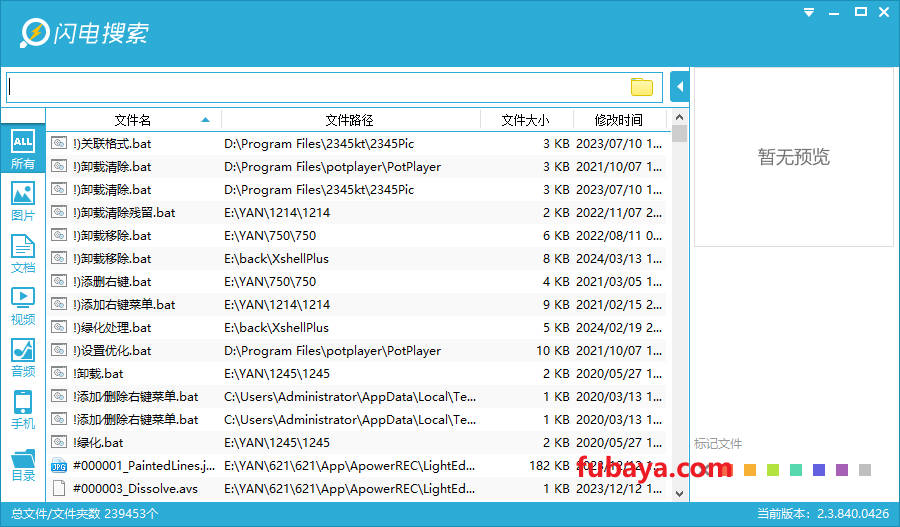The height and width of the screenshot is (527, 900).
Task: Select the file name #000001_PaintedLines.j...
Action: pyautogui.click(x=144, y=466)
